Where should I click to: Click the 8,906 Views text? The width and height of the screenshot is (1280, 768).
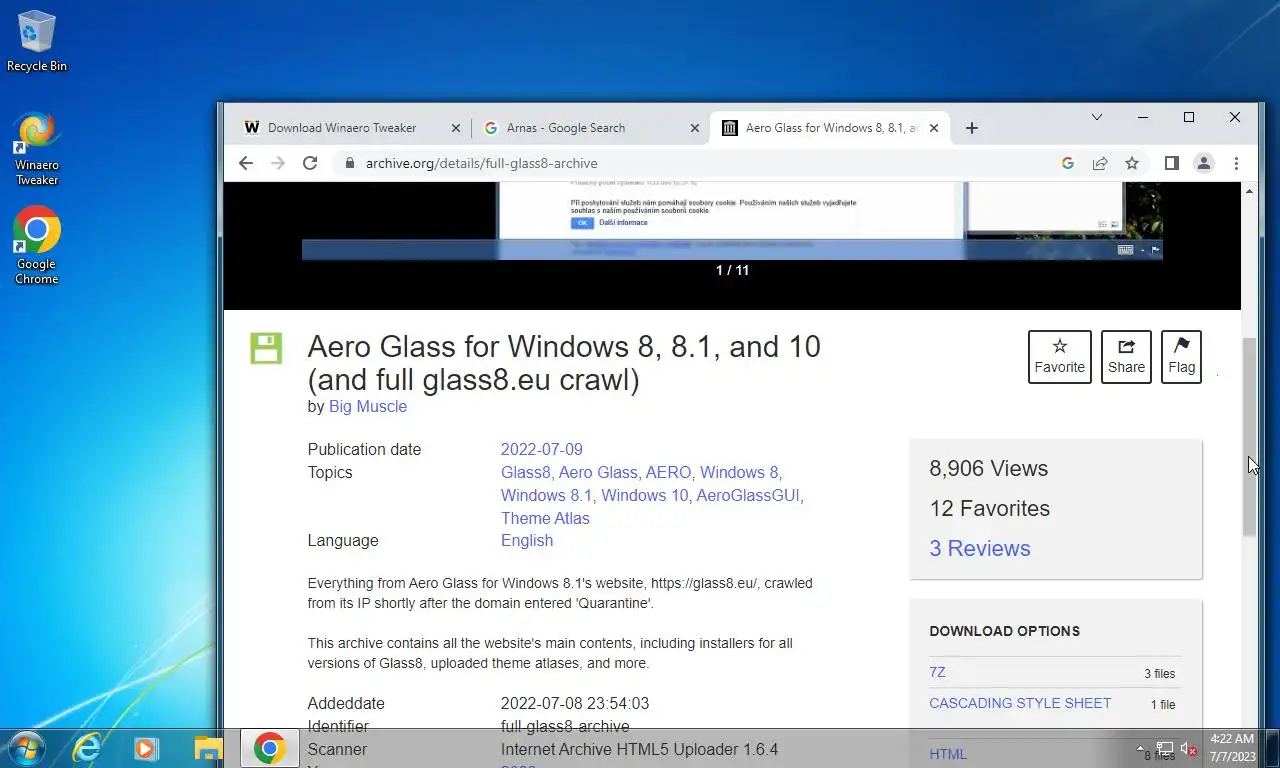[x=989, y=468]
